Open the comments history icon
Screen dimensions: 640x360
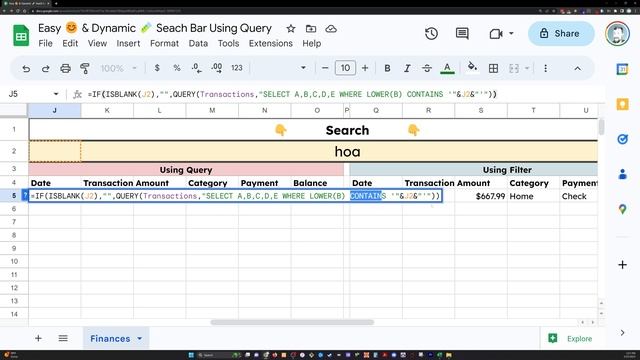coord(462,33)
